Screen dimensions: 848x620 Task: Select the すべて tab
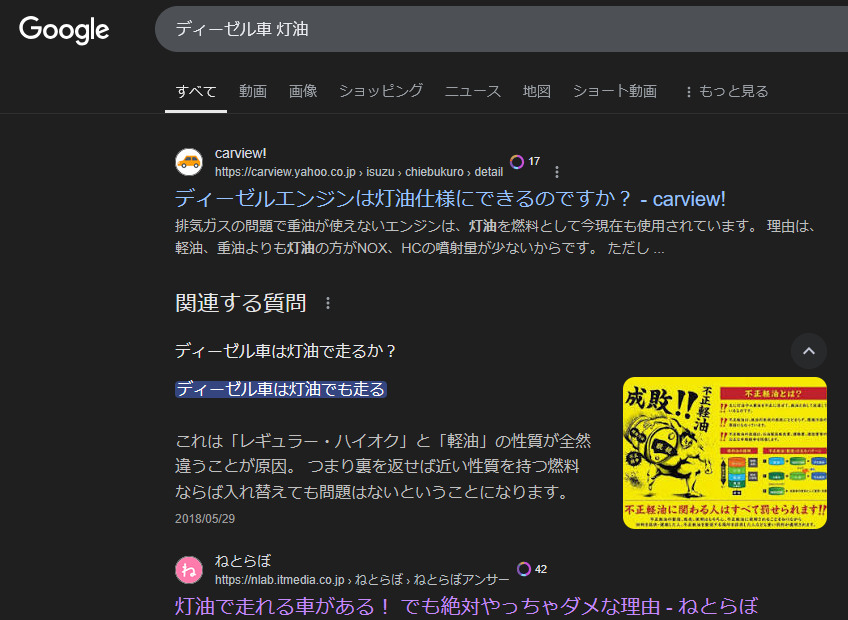click(x=196, y=91)
